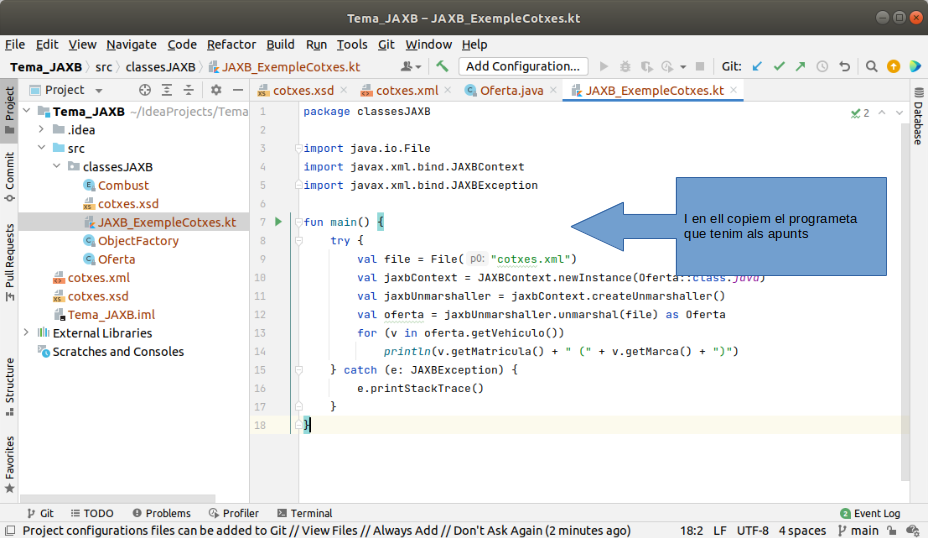Fold the try block at line 8
Image resolution: width=929 pixels, height=538 pixels.
pos(299,241)
